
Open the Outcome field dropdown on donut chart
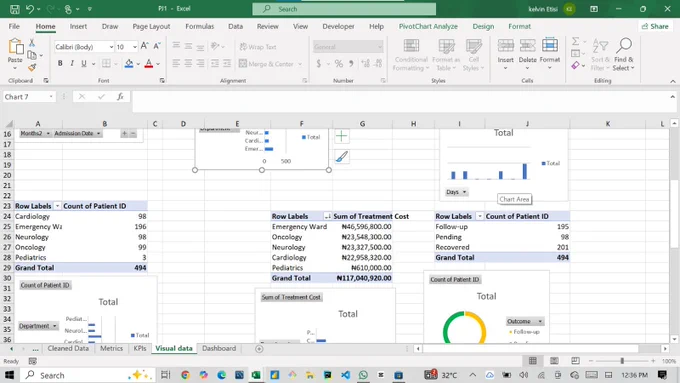(525, 321)
